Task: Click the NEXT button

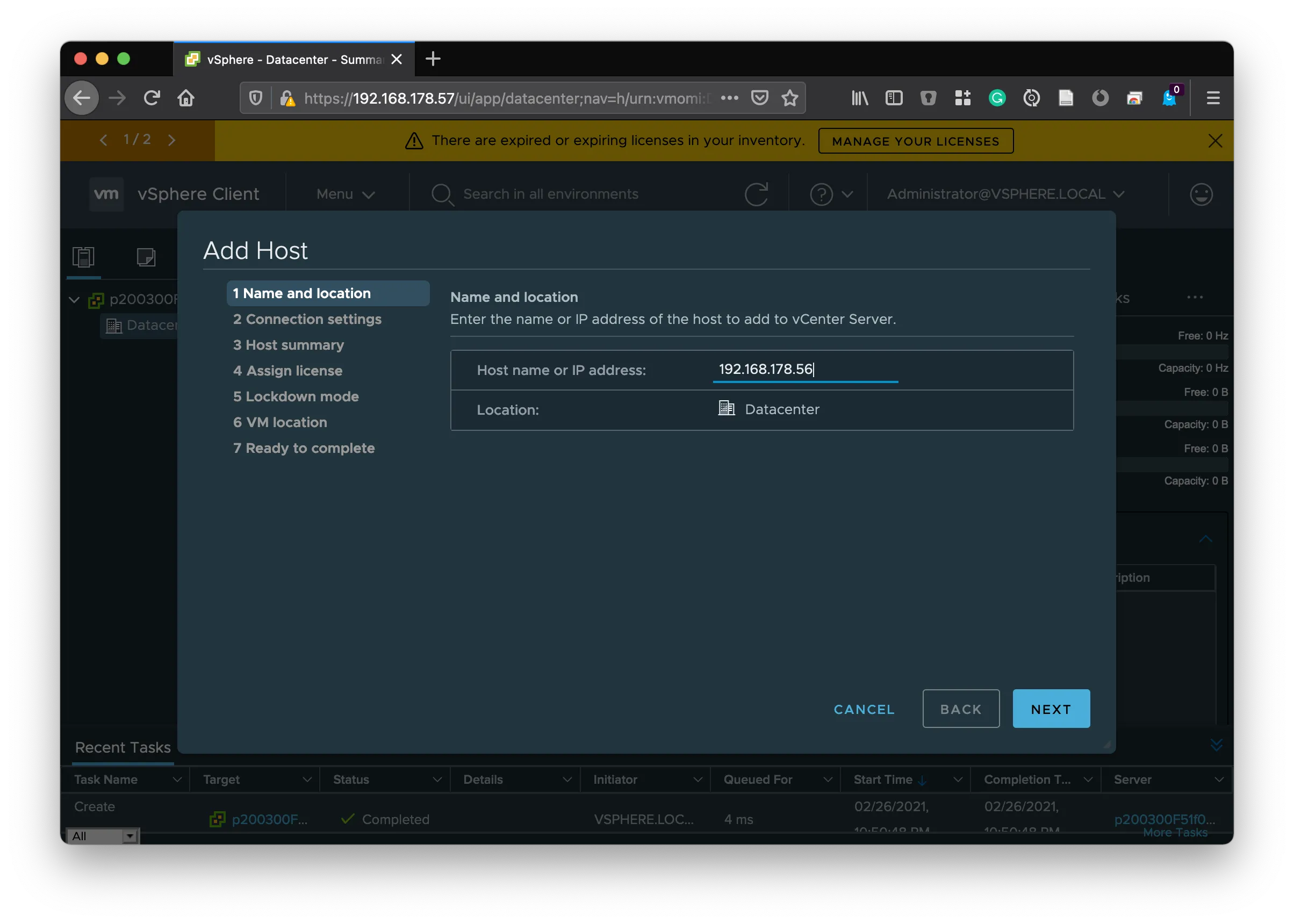Action: [1051, 709]
